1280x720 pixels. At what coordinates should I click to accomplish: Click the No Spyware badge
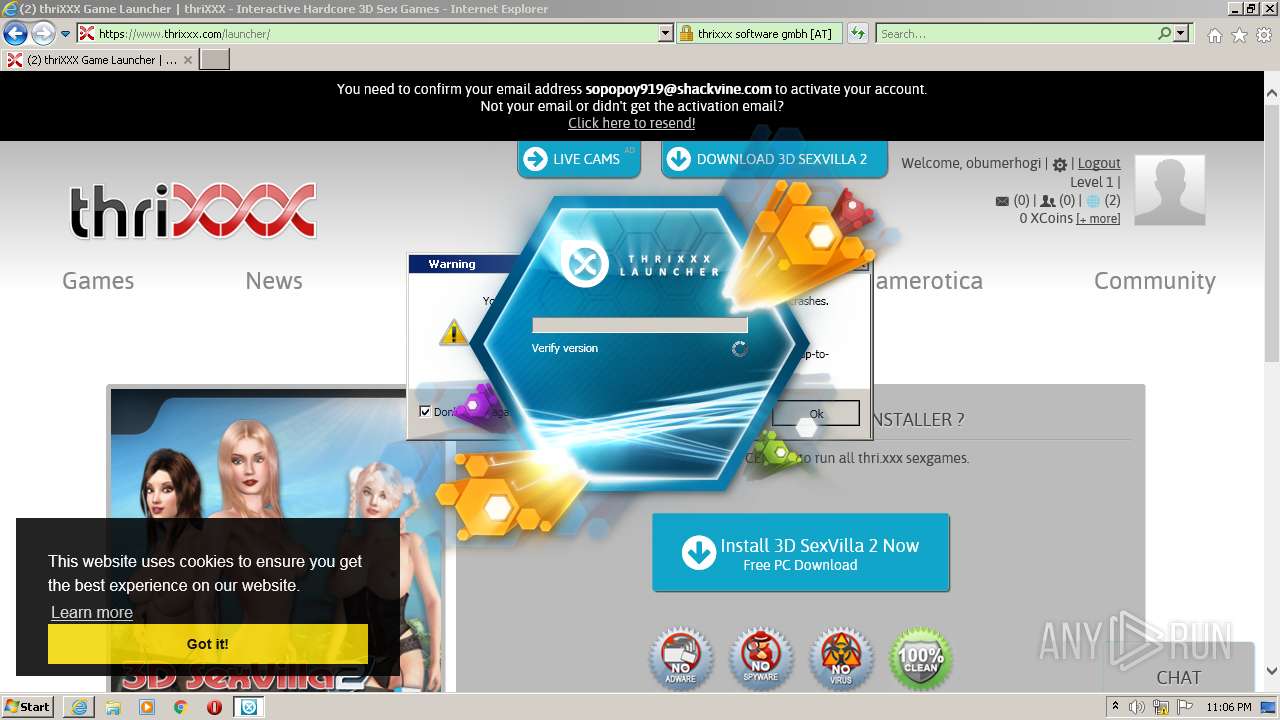click(761, 660)
